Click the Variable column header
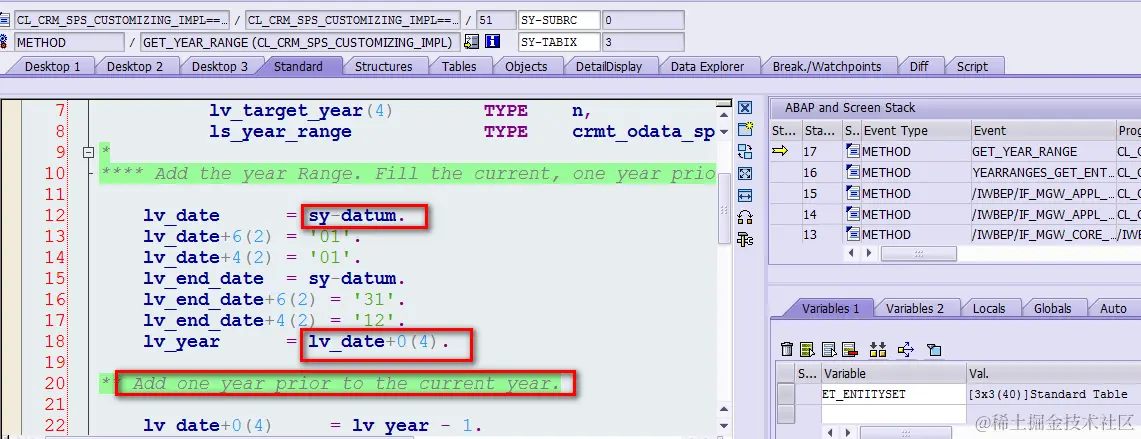 894,373
